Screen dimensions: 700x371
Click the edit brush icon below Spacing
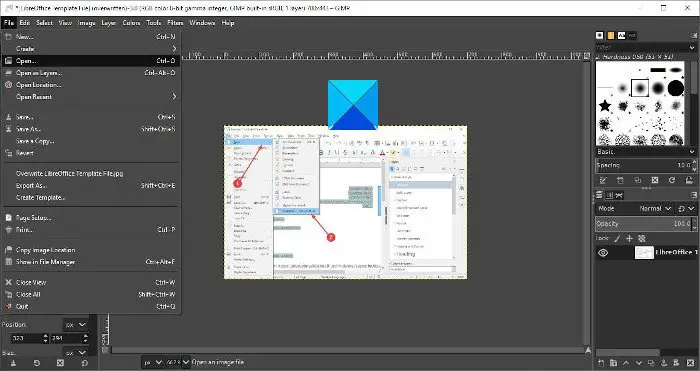pyautogui.click(x=603, y=180)
